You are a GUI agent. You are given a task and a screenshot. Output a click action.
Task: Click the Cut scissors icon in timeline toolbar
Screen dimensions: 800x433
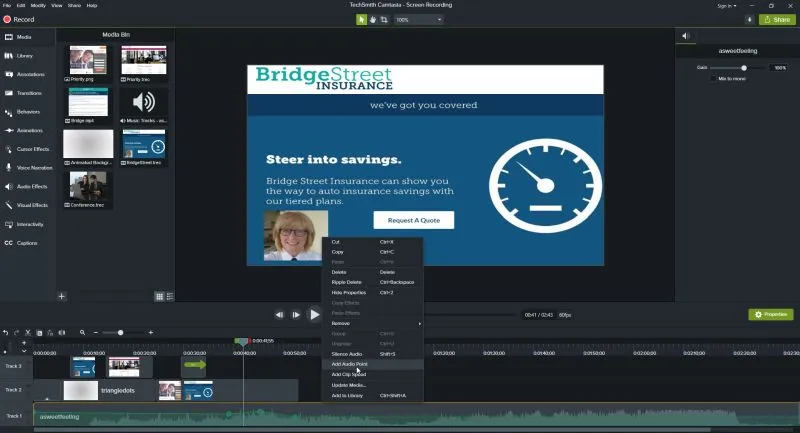(28, 333)
